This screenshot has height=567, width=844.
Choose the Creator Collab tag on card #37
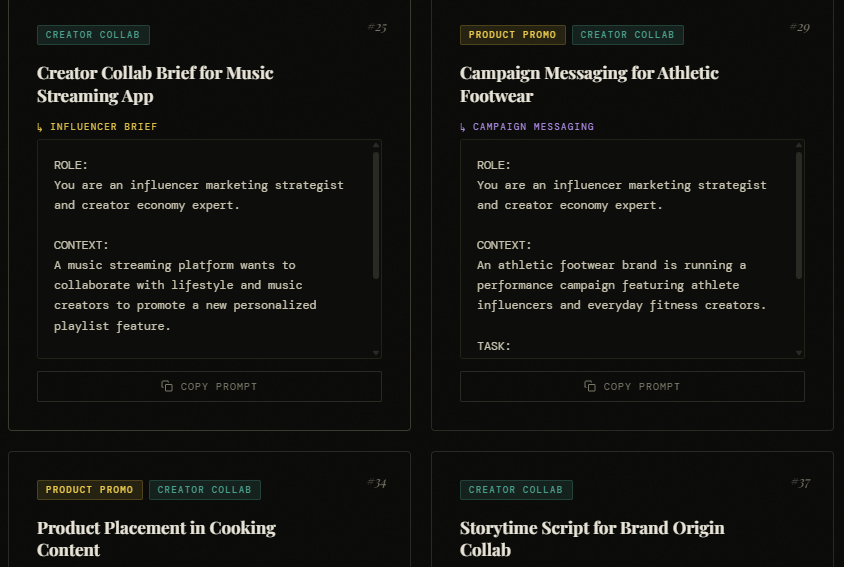[516, 490]
